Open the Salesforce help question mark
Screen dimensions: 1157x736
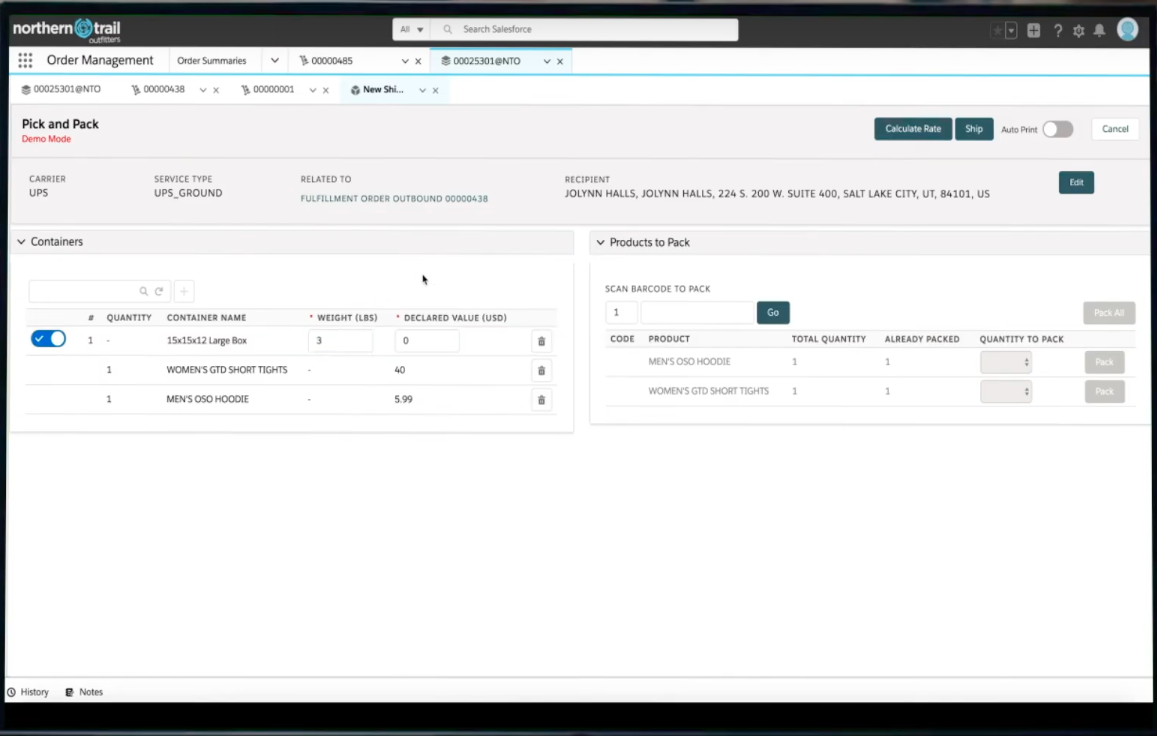click(1057, 30)
